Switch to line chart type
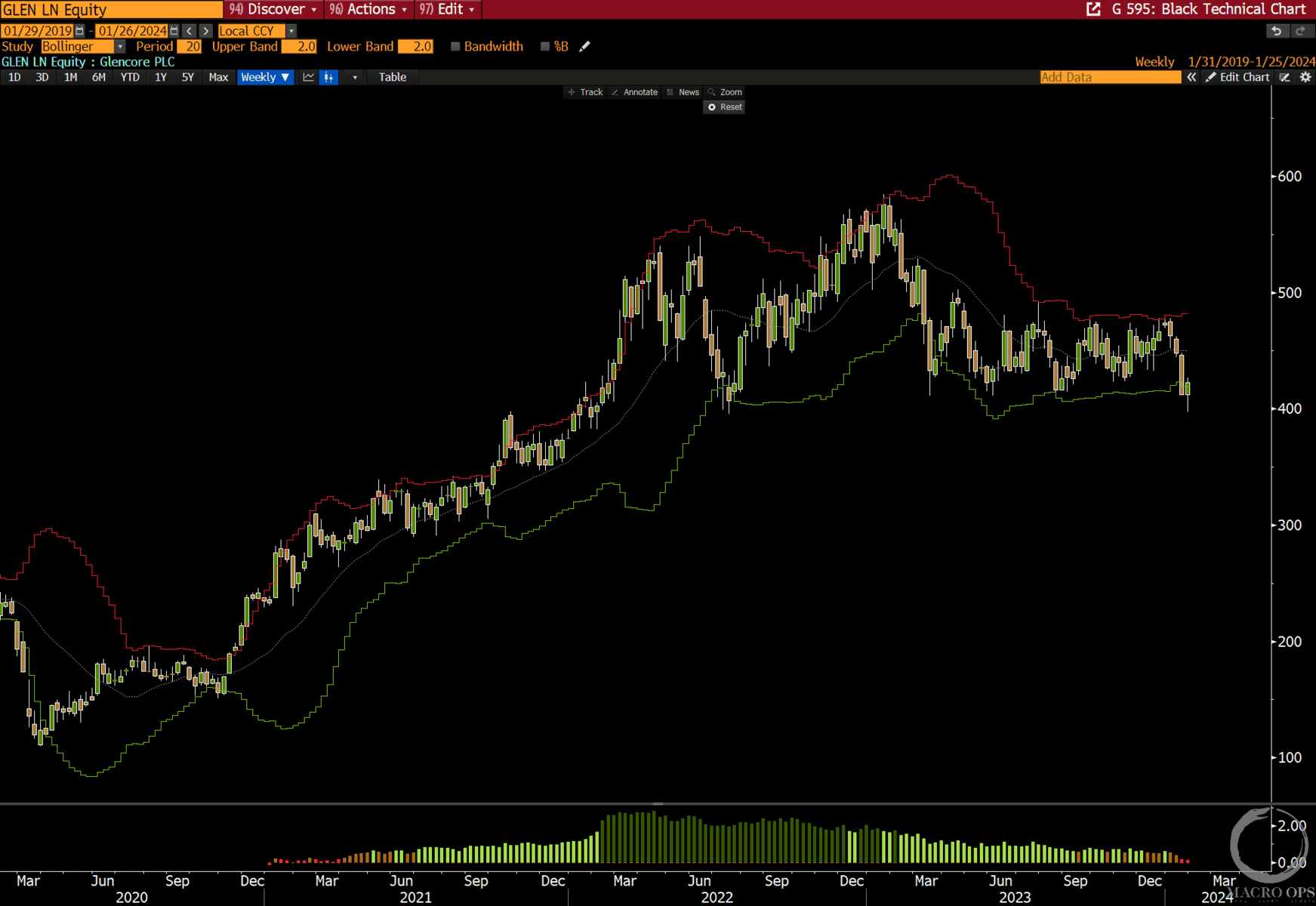The width and height of the screenshot is (1316, 906). (x=309, y=77)
